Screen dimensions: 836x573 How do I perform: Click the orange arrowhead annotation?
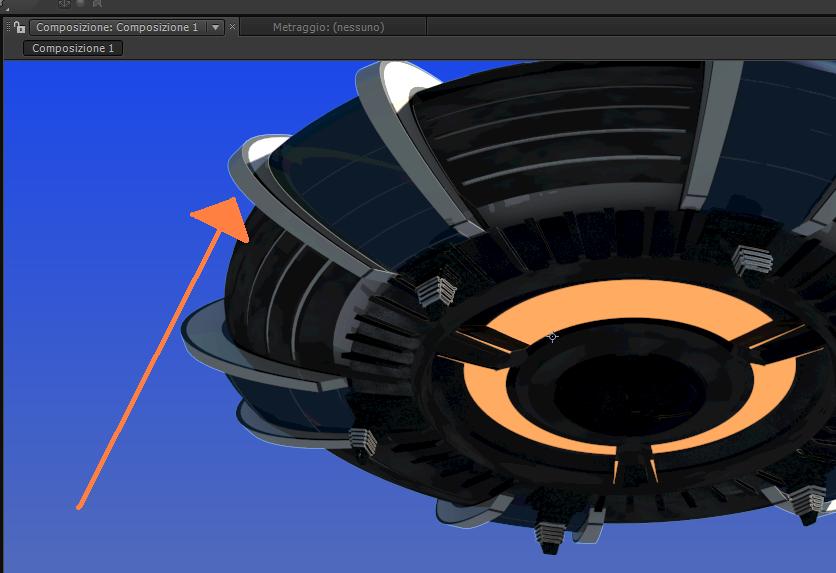223,219
